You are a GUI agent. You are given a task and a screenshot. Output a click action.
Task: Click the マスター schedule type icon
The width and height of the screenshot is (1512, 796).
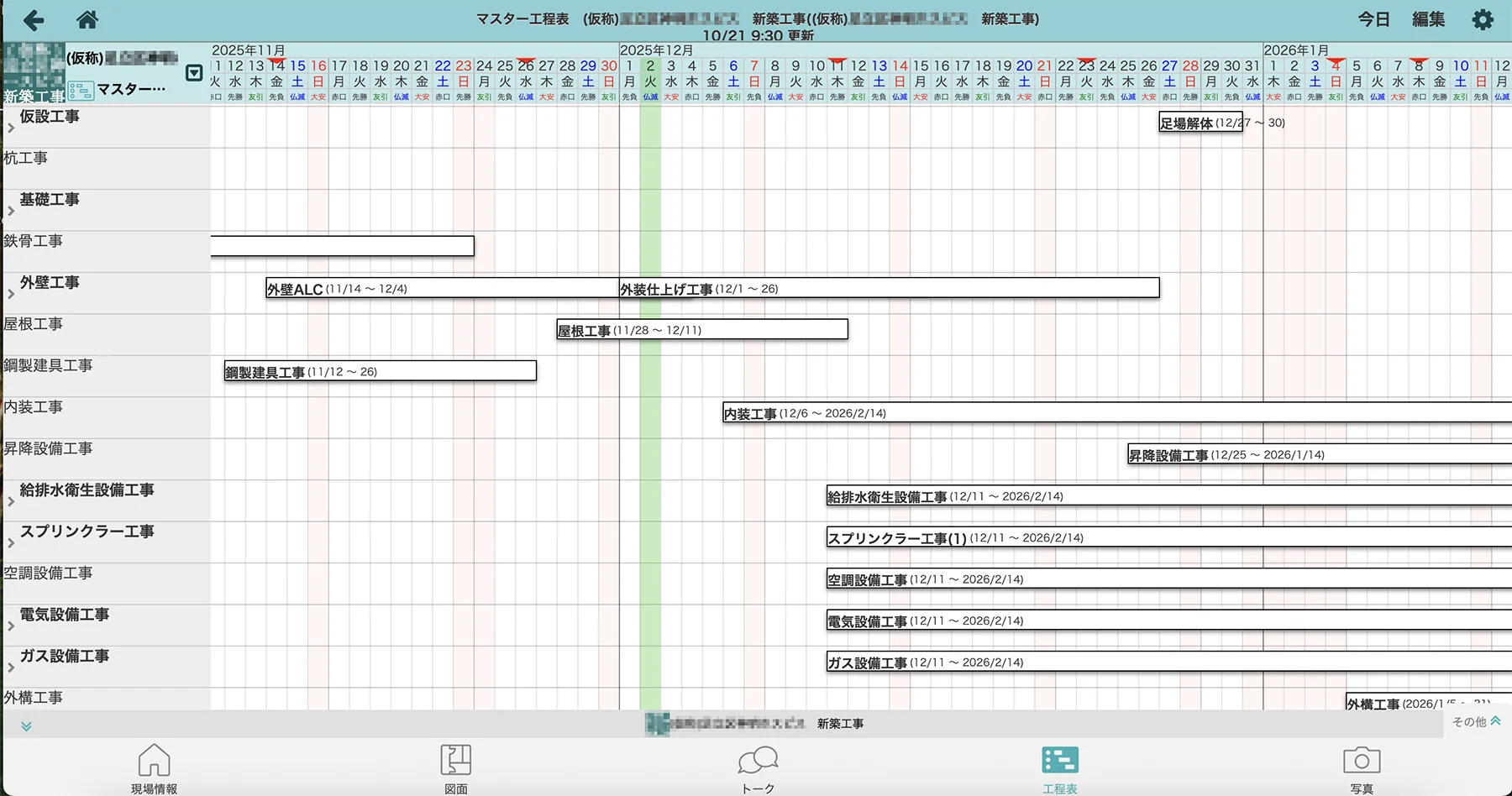[x=81, y=91]
